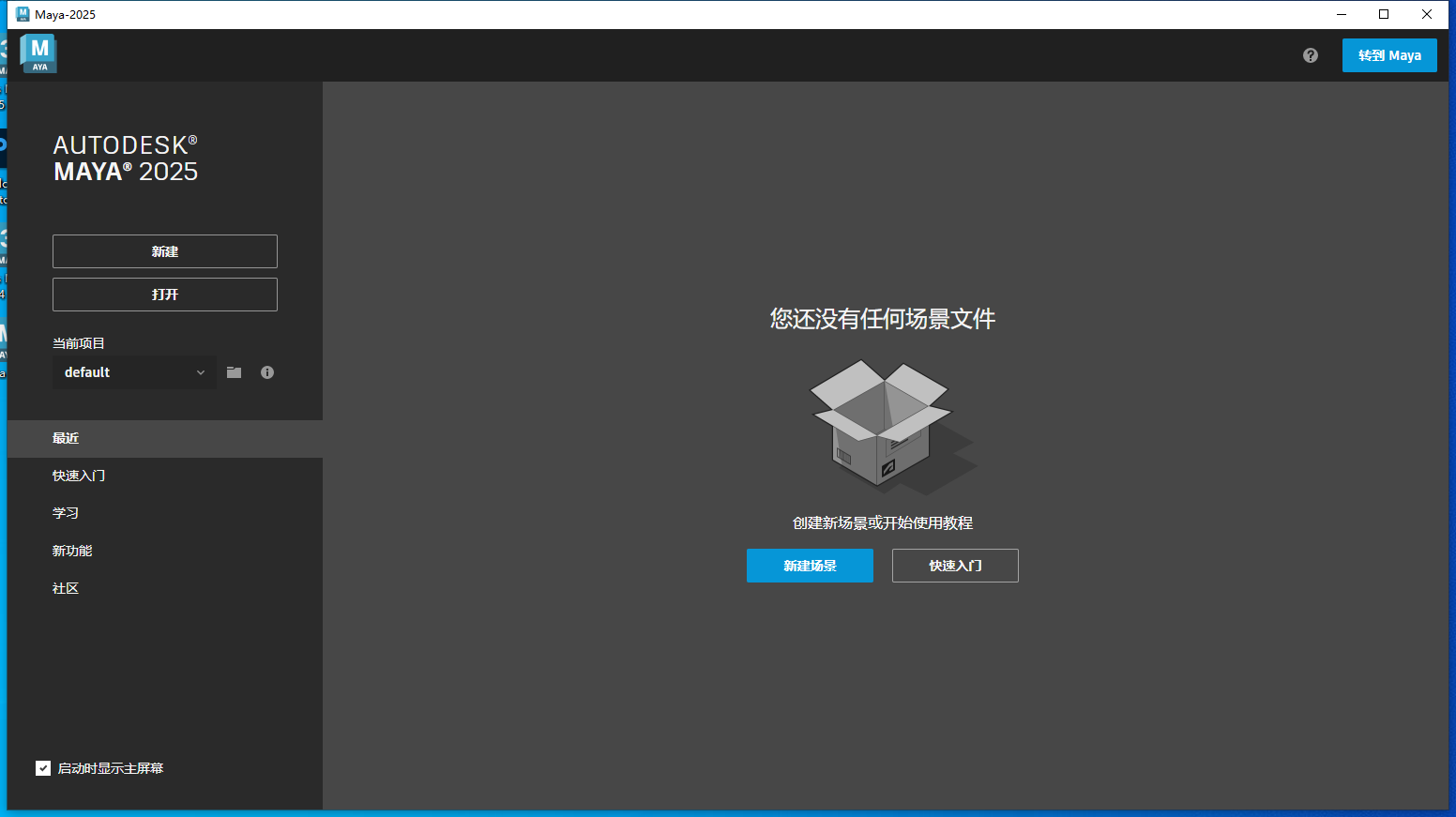The height and width of the screenshot is (817, 1456).
Task: Open help via the question mark icon
Action: (1310, 55)
